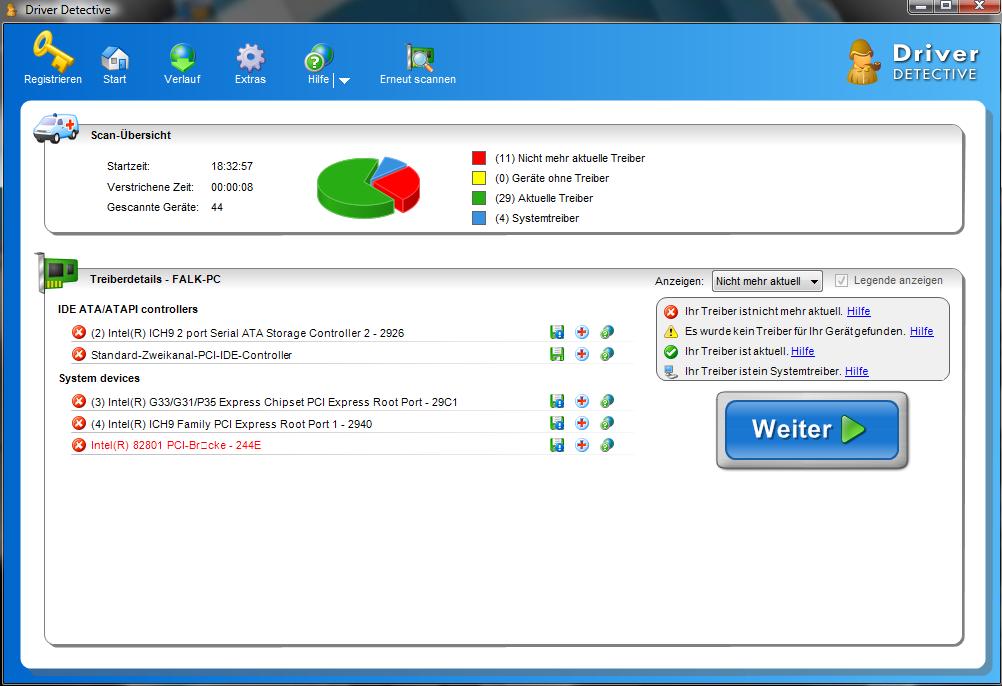Click Verstrichene Zeit value 00:00:08
This screenshot has height=686, width=1002.
(232, 187)
